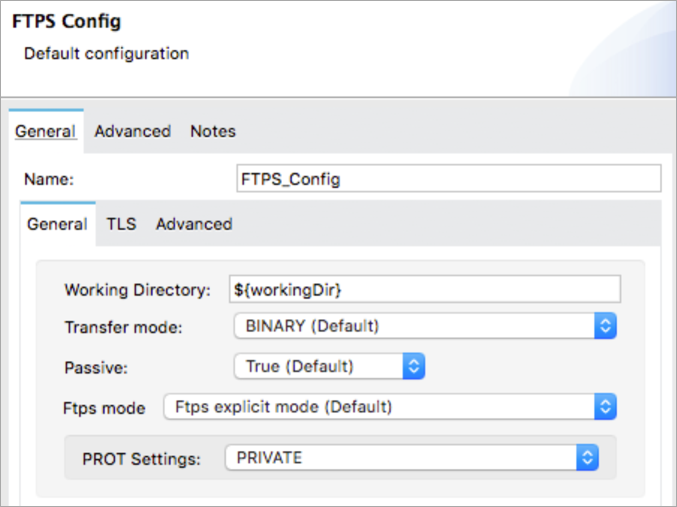Click the 'Default configuration' subtitle text
The height and width of the screenshot is (507, 677).
(106, 54)
